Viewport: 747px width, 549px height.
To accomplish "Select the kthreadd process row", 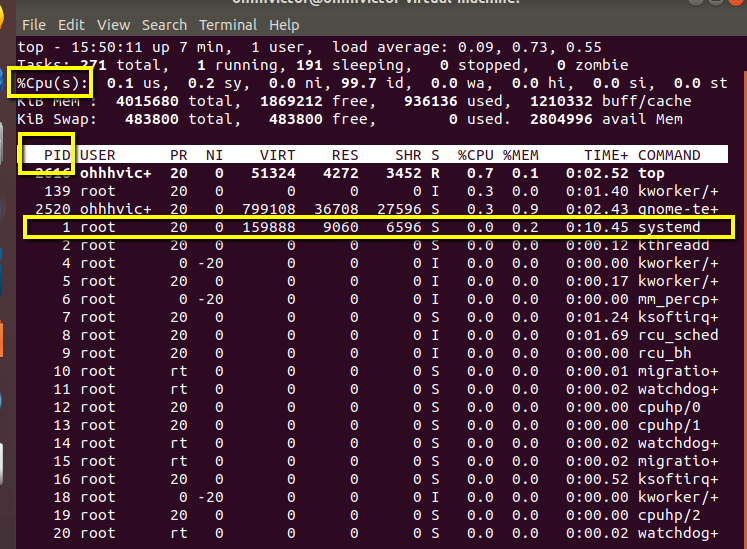I will click(373, 245).
